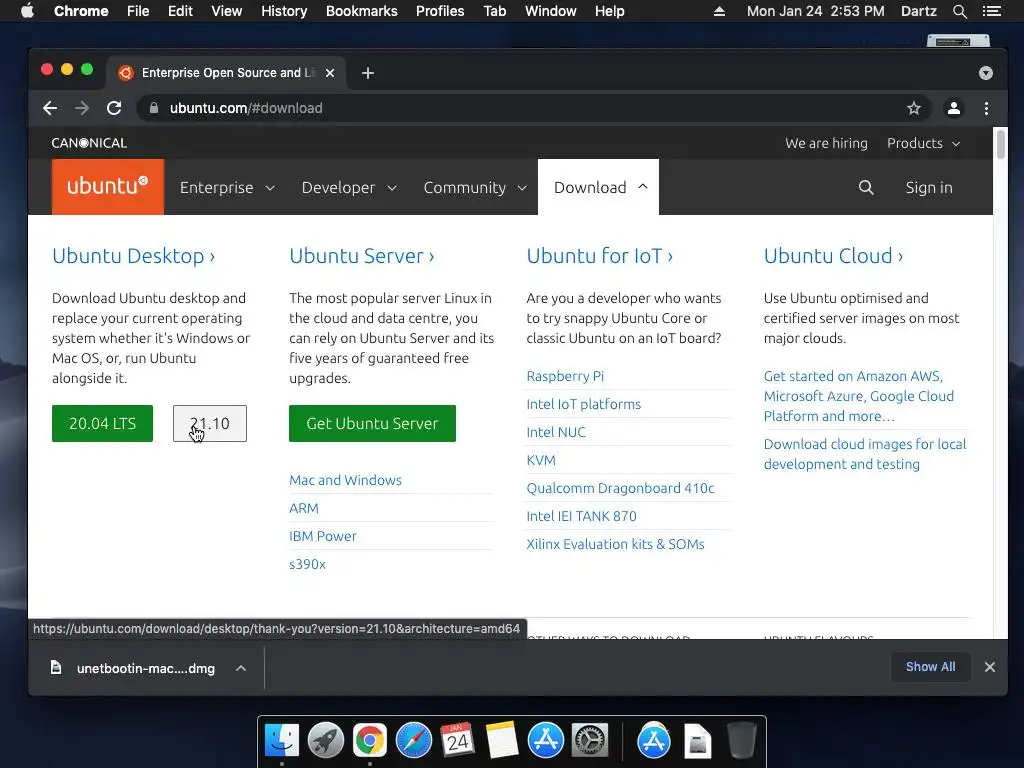Viewport: 1024px width, 768px height.
Task: Open the Bookmarks menu
Action: click(x=361, y=11)
